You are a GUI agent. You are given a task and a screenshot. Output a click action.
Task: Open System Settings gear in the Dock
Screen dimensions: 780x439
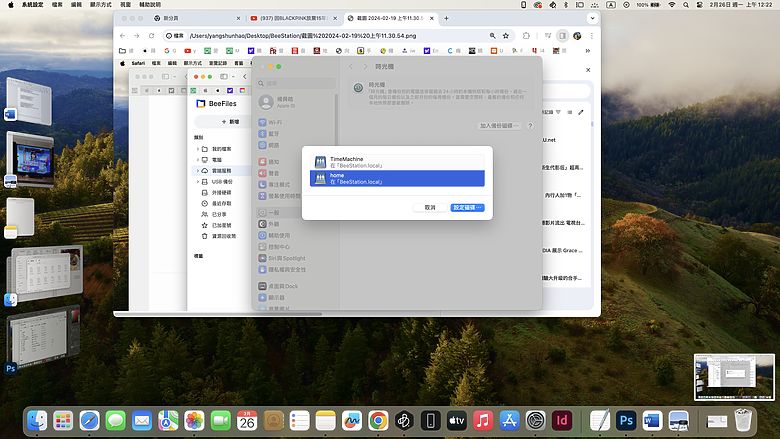(x=536, y=421)
